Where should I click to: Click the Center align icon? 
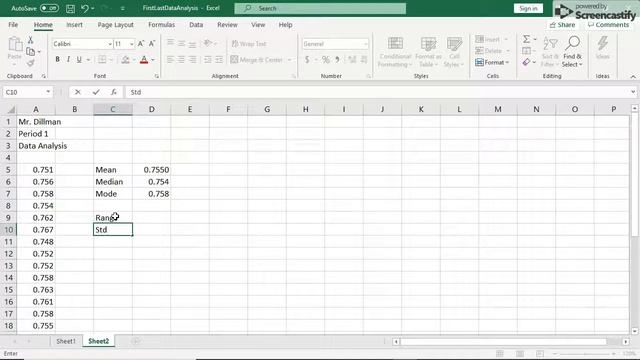pos(181,60)
